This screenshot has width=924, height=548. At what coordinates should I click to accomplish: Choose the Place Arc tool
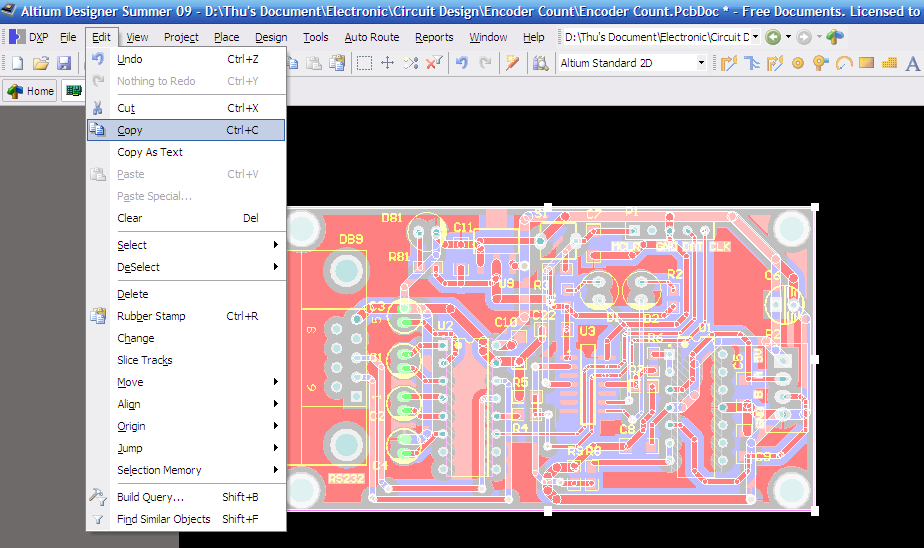(x=843, y=63)
